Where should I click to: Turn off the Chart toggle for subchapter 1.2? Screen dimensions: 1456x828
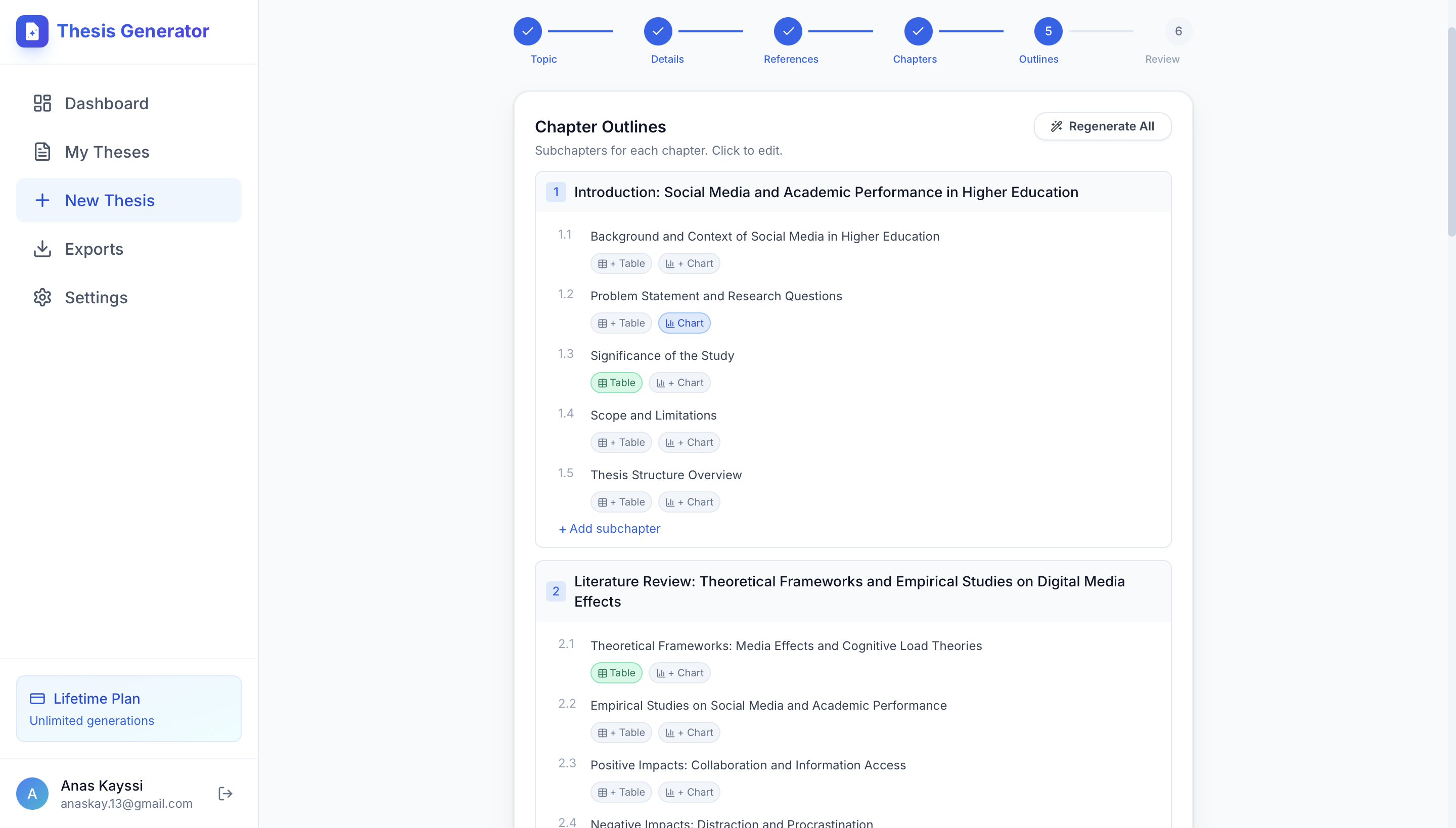(684, 323)
